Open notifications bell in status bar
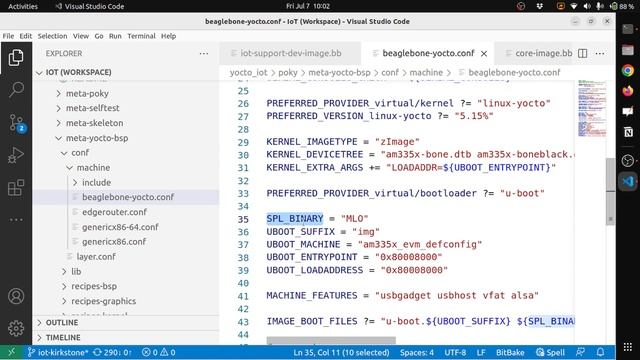 point(600,352)
